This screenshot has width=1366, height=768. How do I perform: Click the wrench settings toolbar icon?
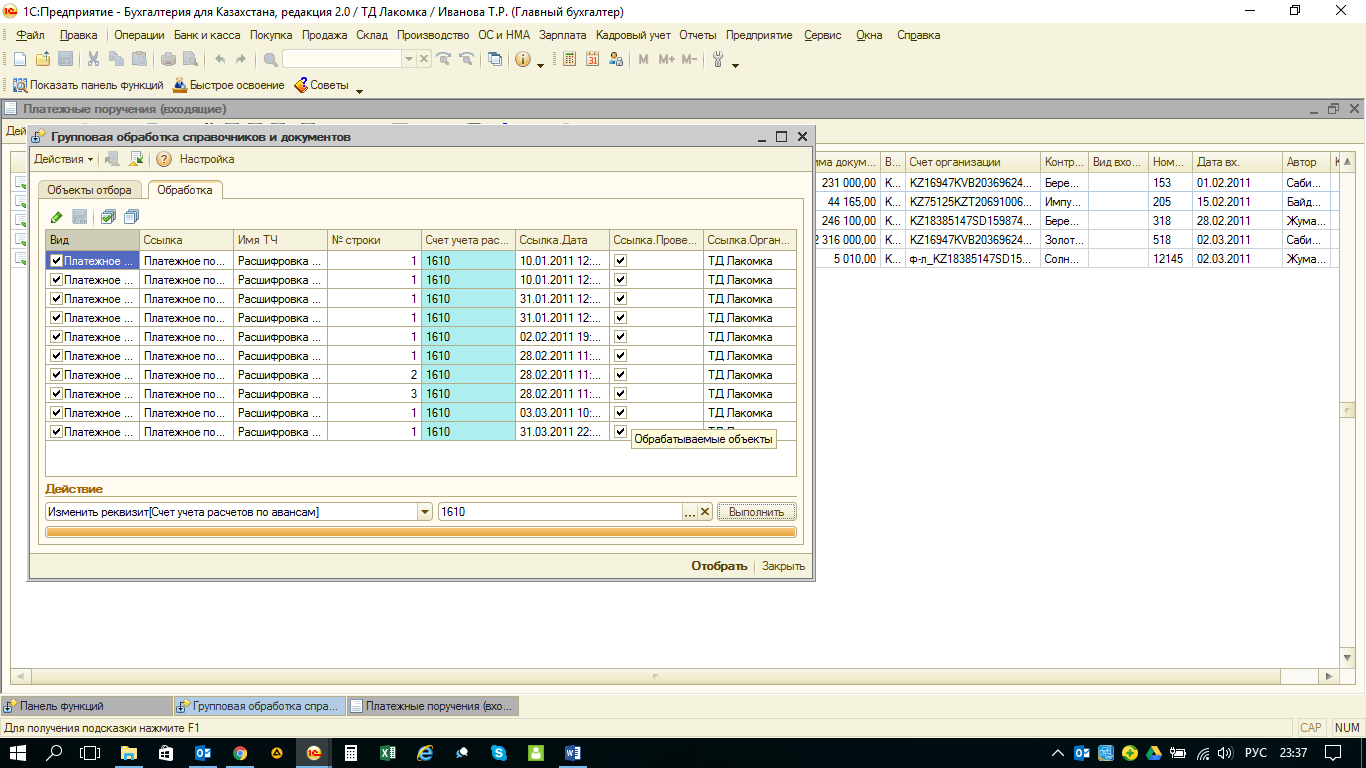pos(718,59)
